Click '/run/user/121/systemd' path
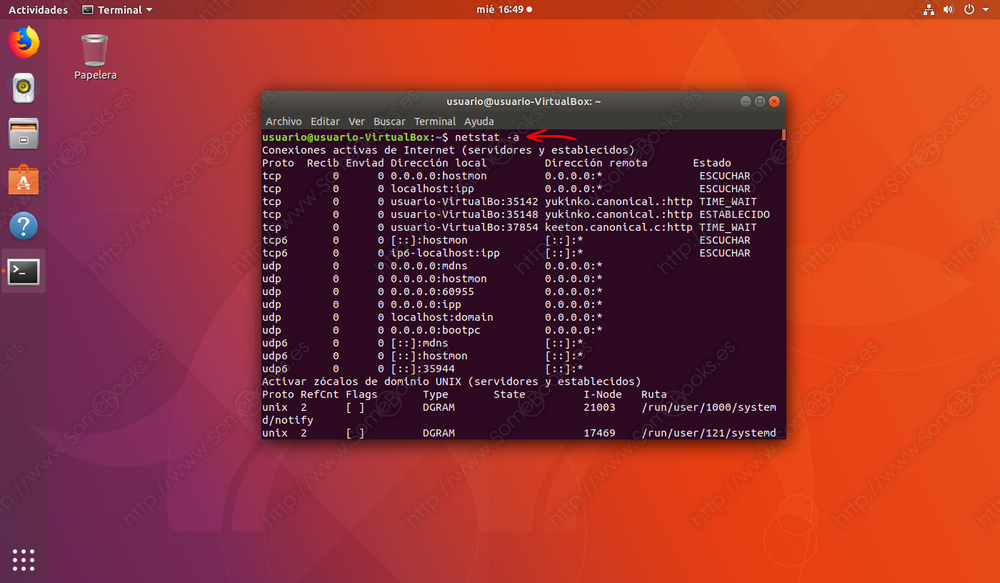This screenshot has height=583, width=1000. point(709,433)
